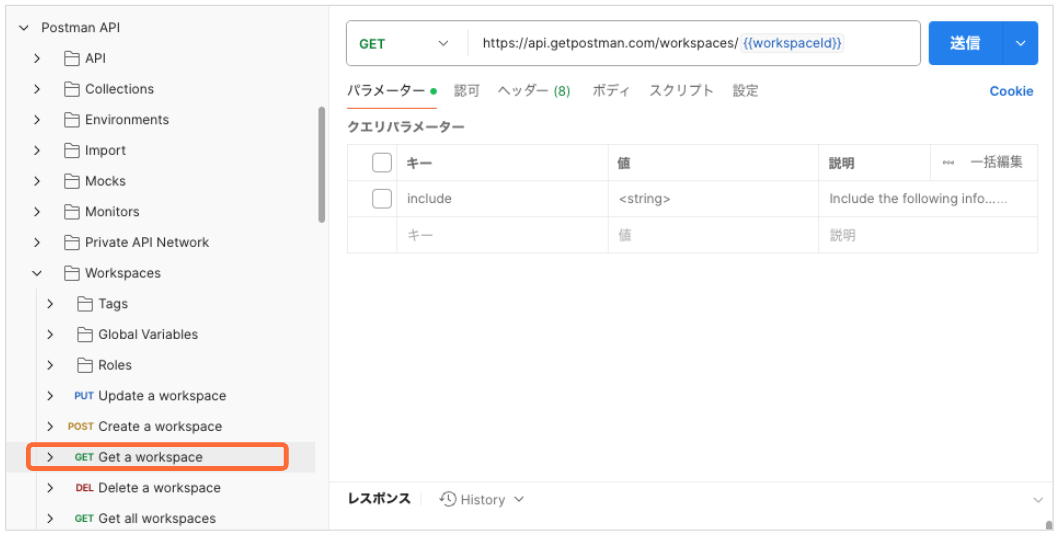Click the empty 説明 placeholder field

click(x=928, y=235)
